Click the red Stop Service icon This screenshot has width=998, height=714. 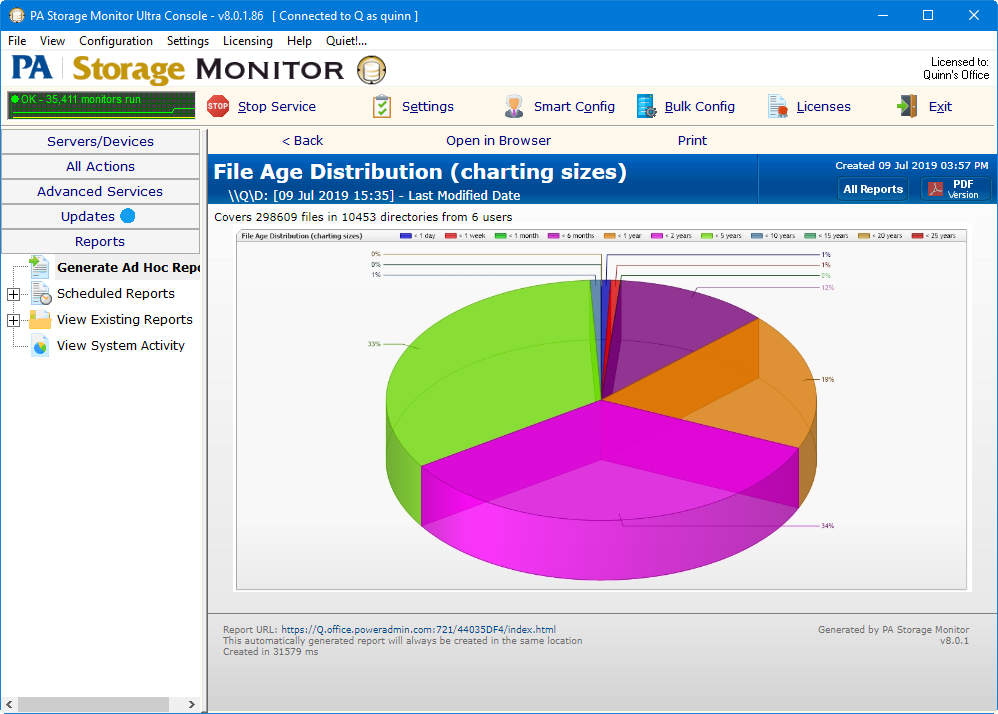click(218, 106)
